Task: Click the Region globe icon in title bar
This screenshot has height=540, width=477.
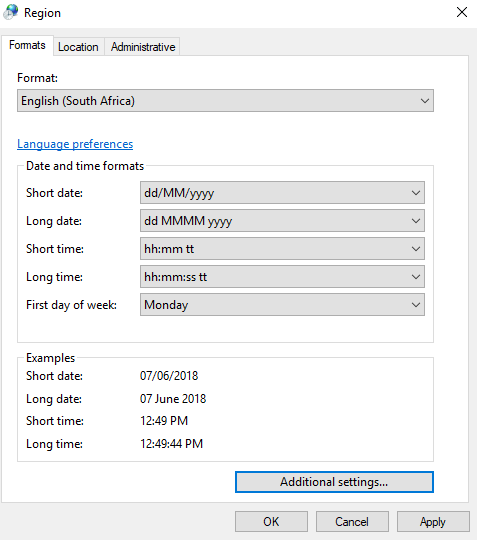Action: [x=10, y=12]
